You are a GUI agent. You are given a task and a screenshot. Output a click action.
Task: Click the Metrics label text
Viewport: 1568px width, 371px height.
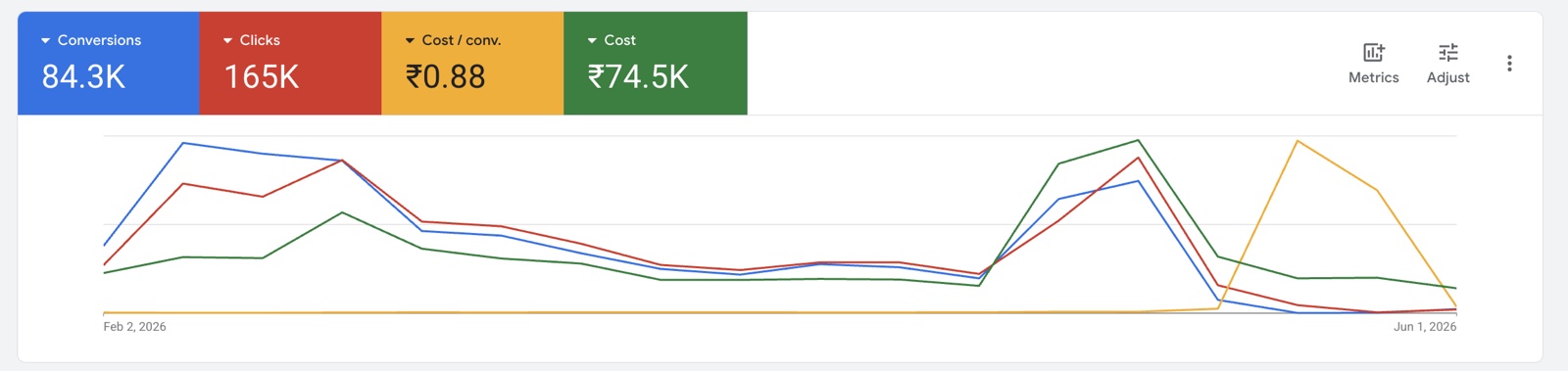1373,77
